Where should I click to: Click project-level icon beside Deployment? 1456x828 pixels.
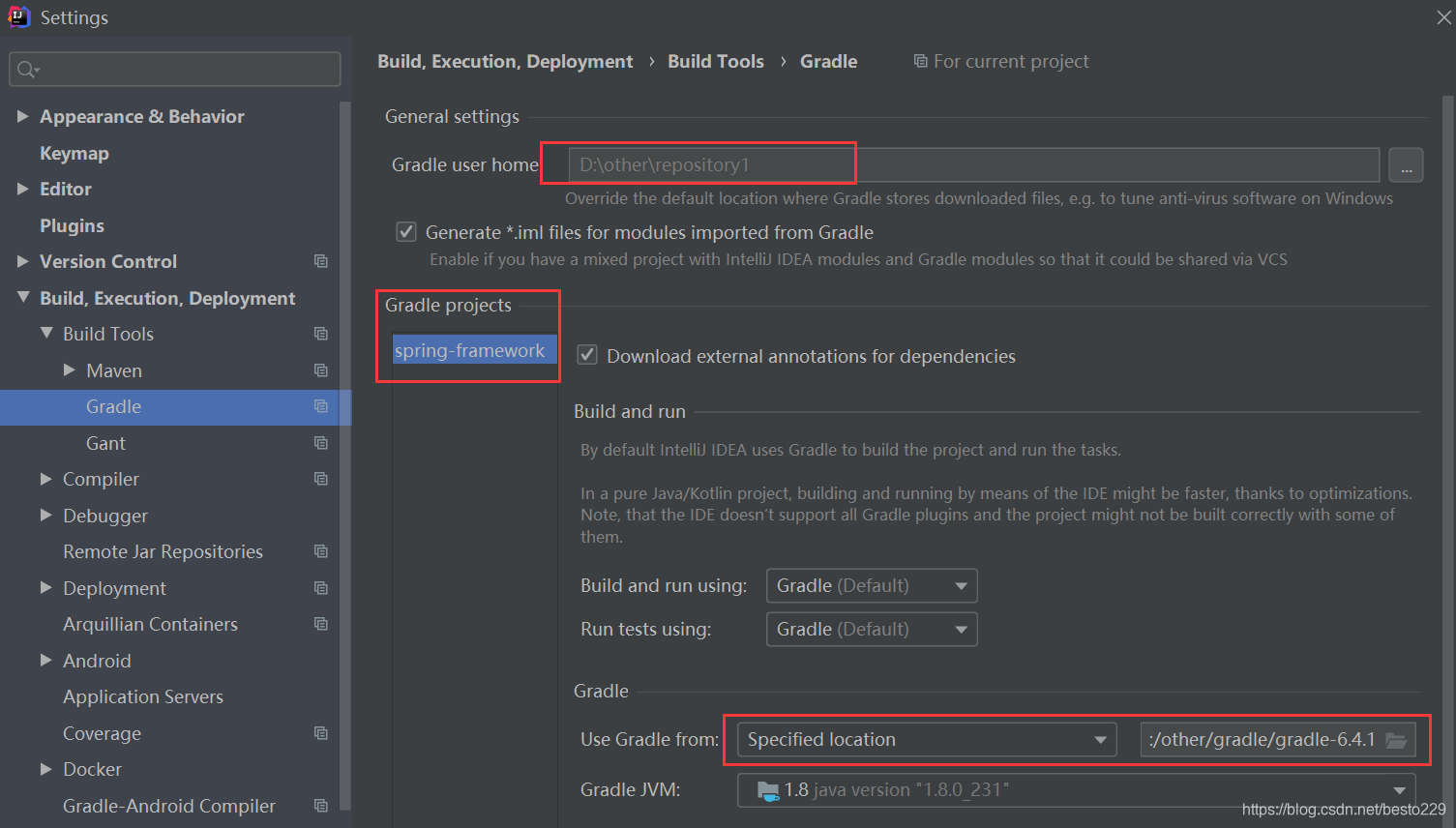(321, 588)
